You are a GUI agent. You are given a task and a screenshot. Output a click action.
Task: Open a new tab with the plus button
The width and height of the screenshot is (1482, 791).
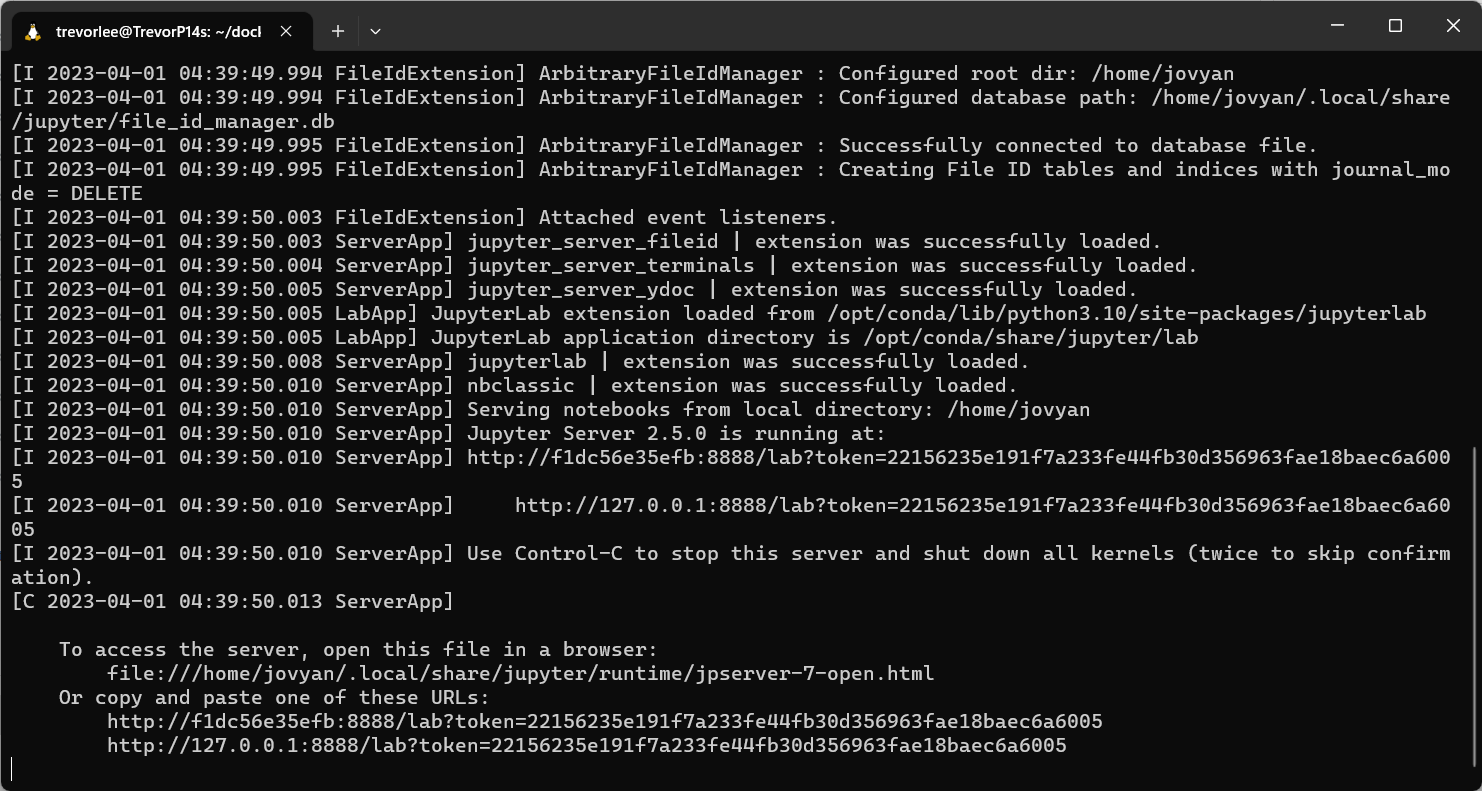[338, 31]
